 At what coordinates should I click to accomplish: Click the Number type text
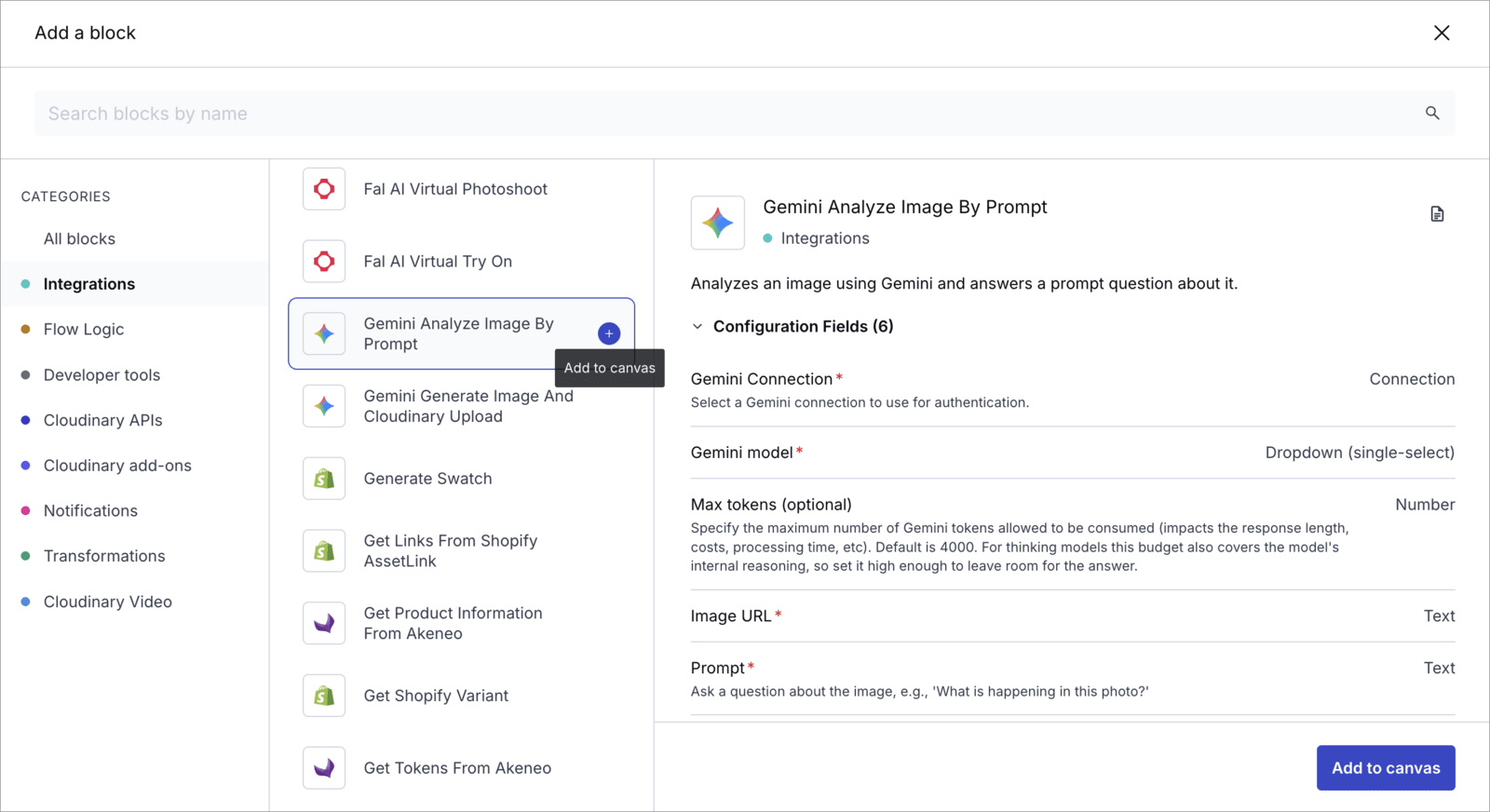pyautogui.click(x=1425, y=505)
